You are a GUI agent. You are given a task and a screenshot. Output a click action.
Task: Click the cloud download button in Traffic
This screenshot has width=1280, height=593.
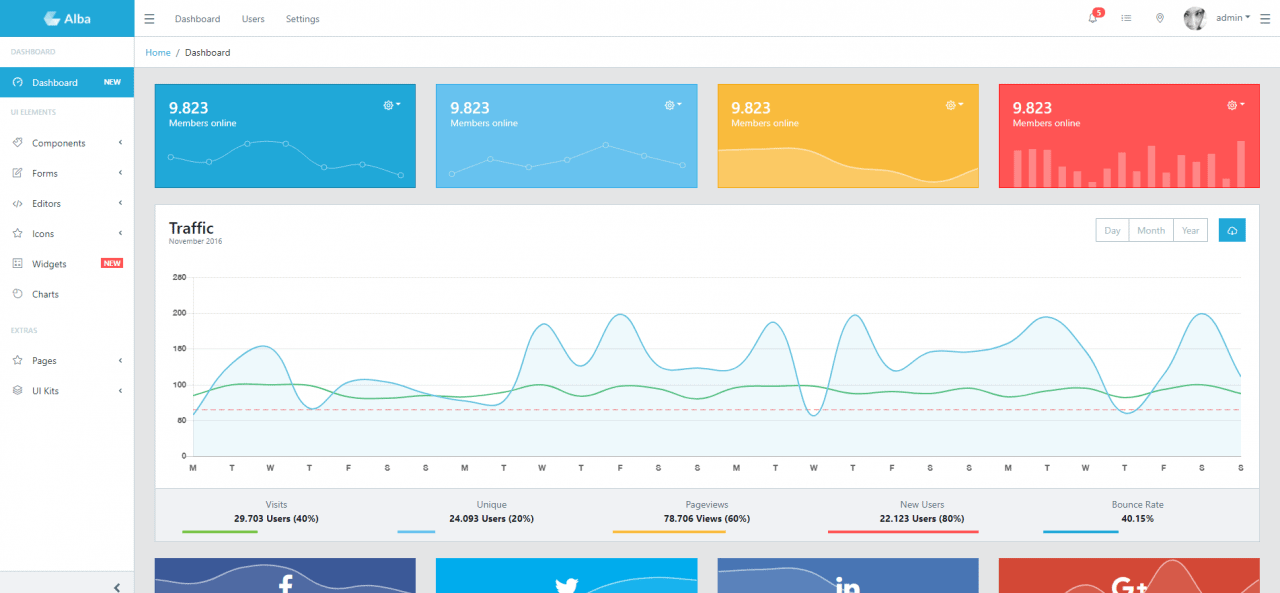pos(1232,230)
